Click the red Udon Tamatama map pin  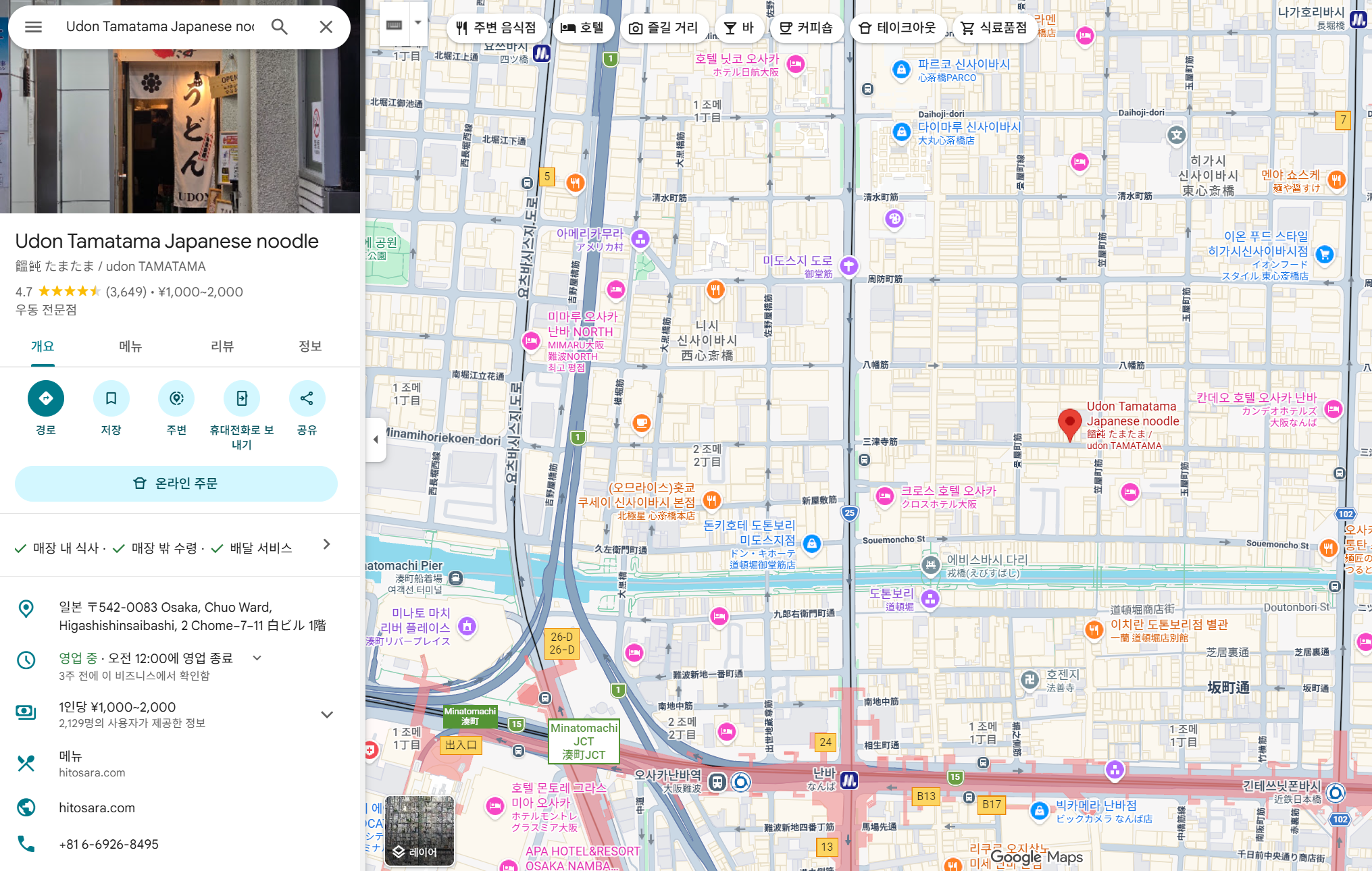[1069, 425]
